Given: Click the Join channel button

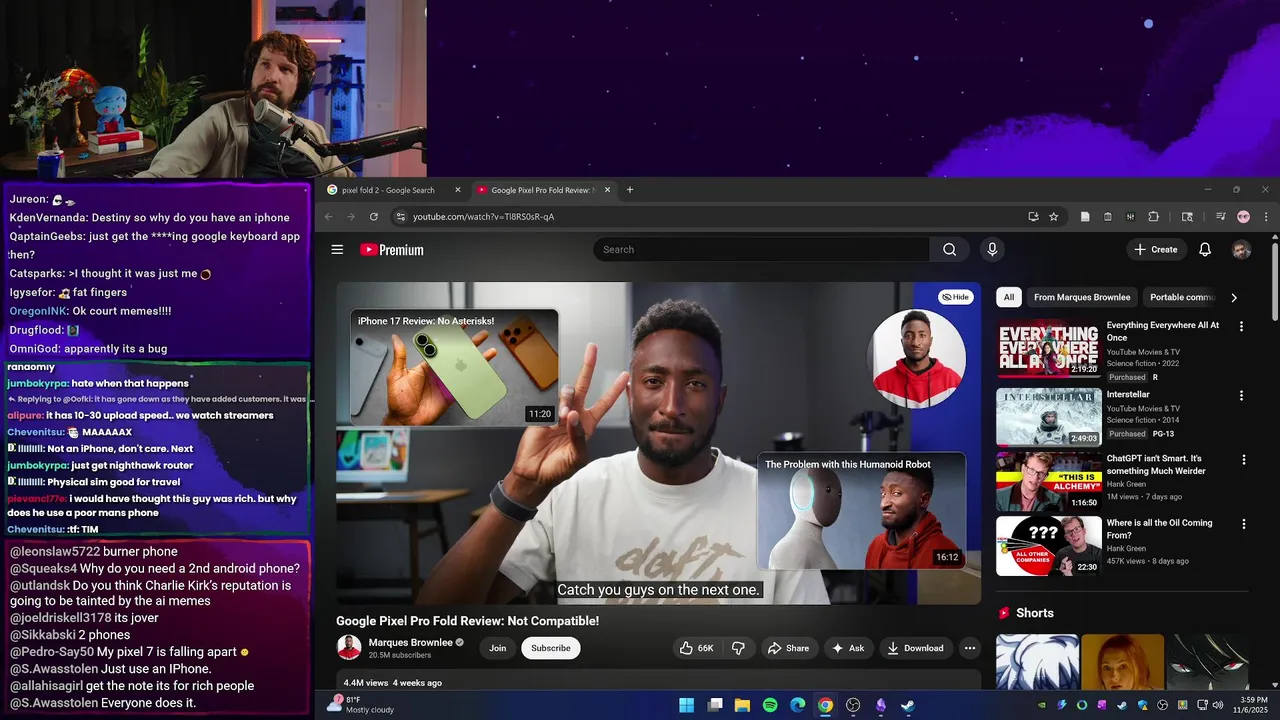Looking at the screenshot, I should coord(497,648).
